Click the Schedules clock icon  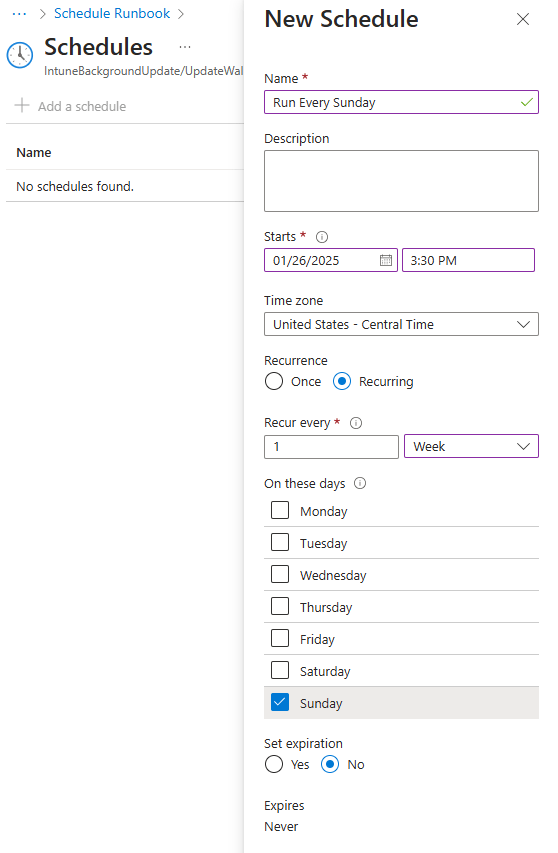tap(20, 55)
